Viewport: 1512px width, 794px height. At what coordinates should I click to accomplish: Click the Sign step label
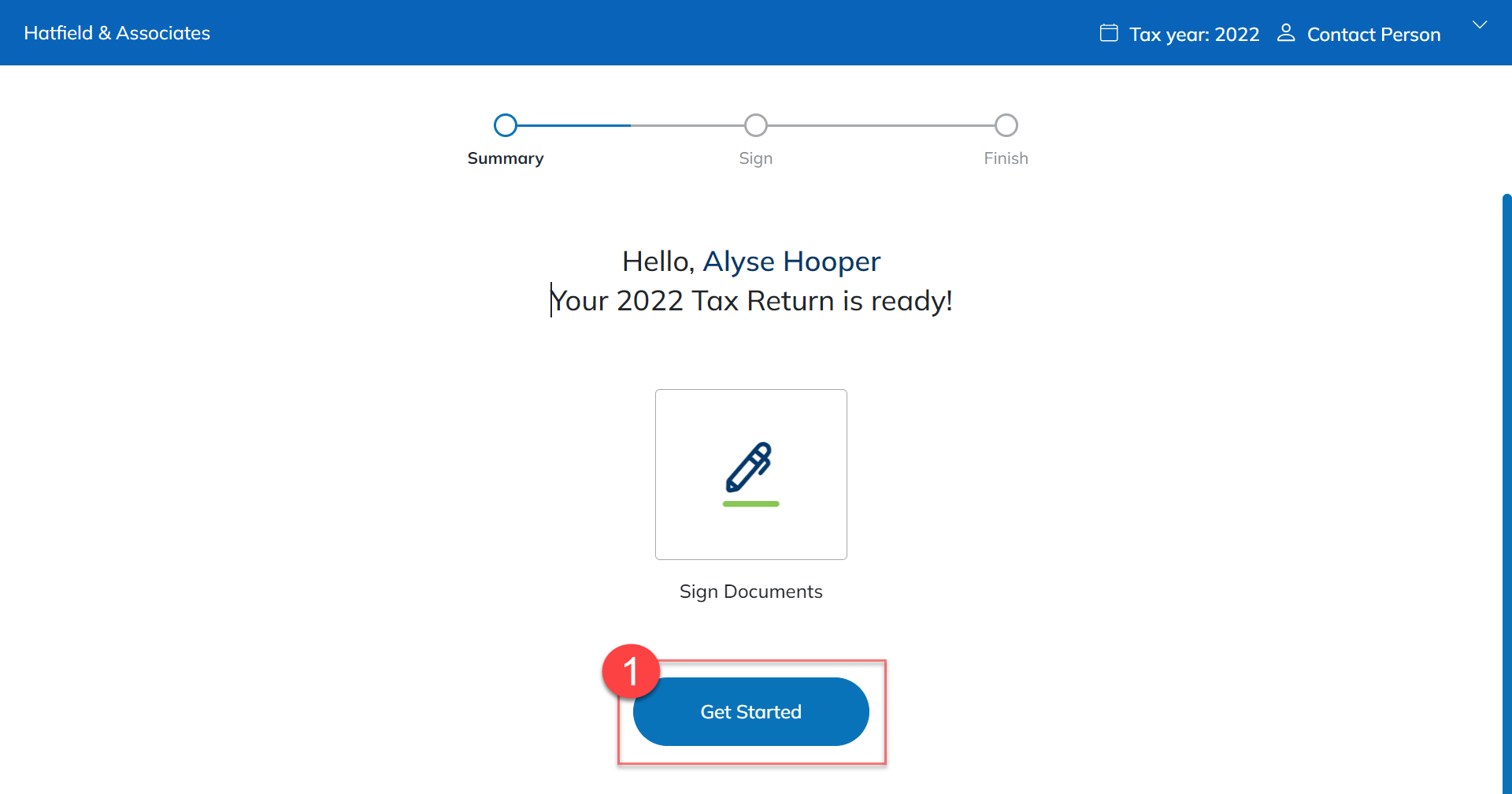tap(755, 158)
